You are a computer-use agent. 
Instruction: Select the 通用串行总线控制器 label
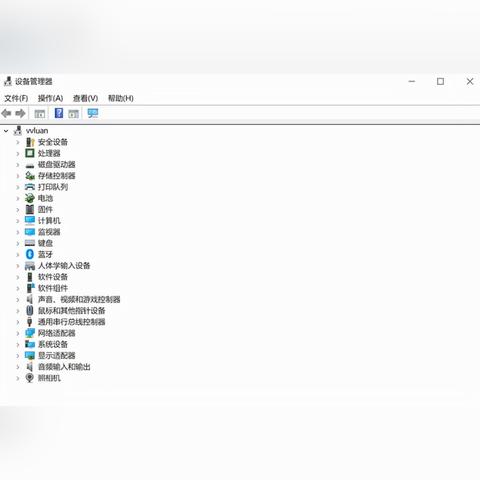72,322
